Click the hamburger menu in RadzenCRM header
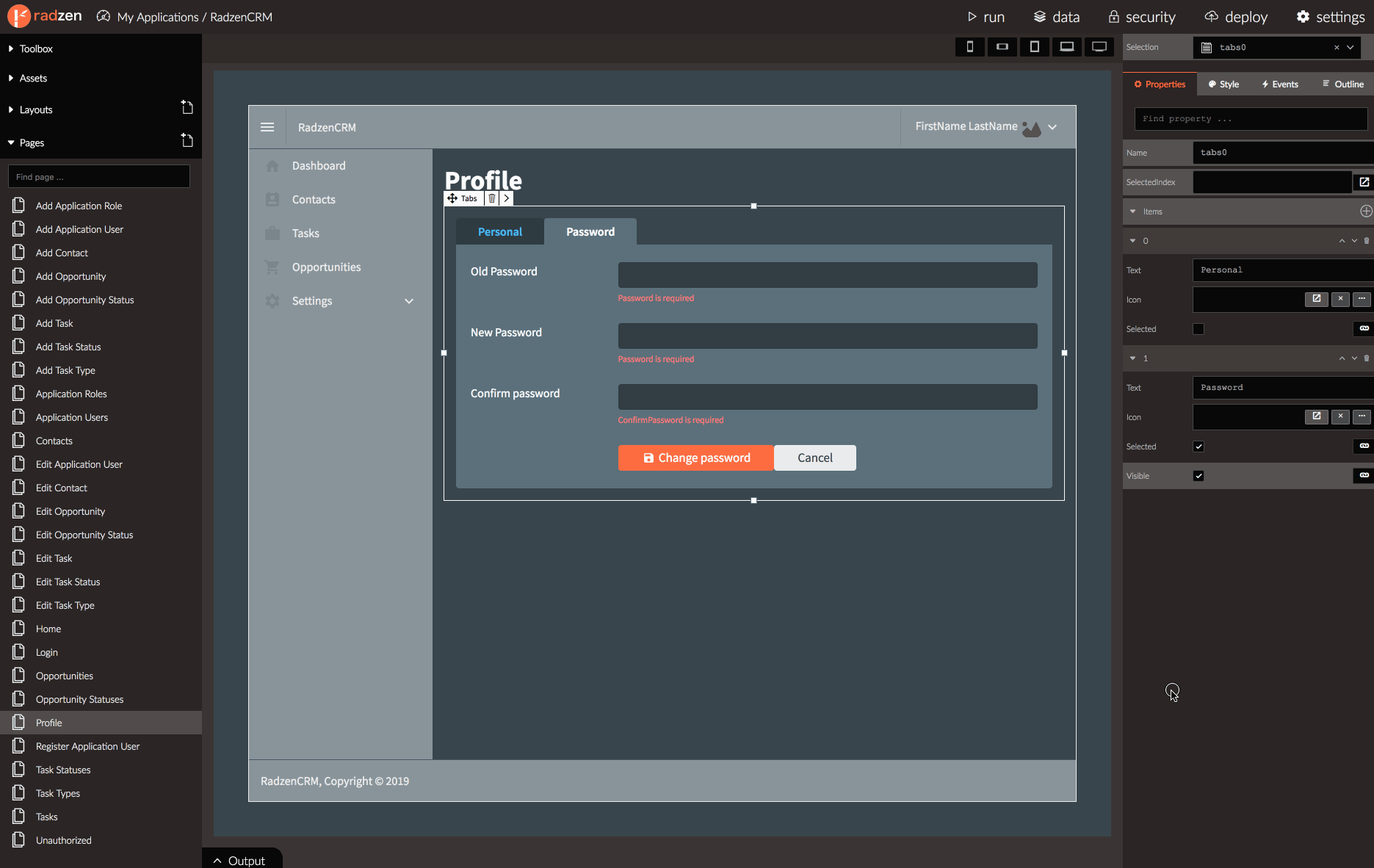Screen dimensions: 1374x868 pos(267,127)
